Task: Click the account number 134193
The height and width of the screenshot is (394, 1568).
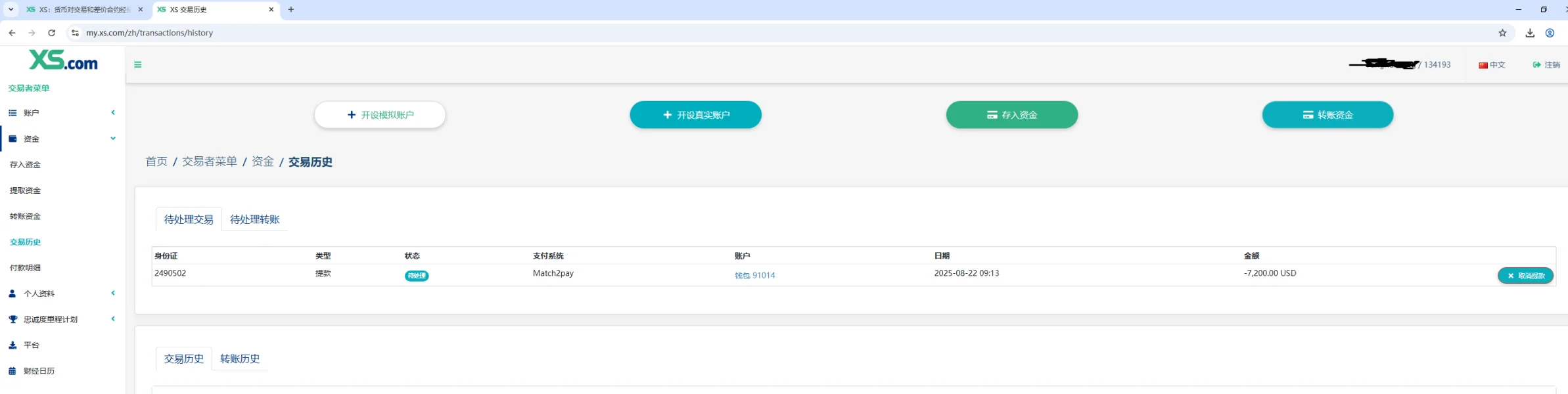Action: 1437,64
